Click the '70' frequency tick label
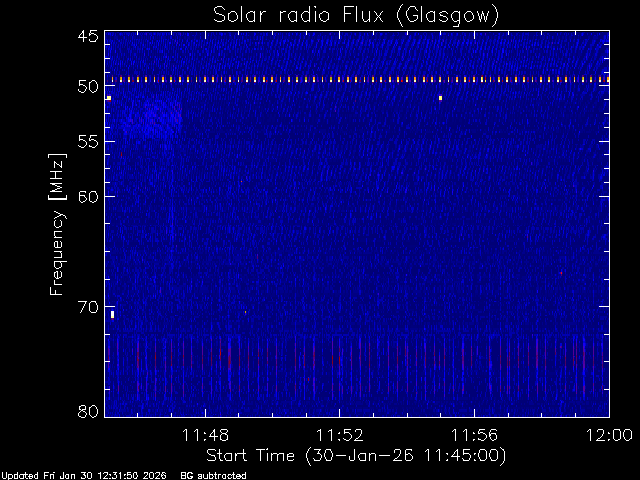Screen dimensions: 640x480 click(x=88, y=307)
